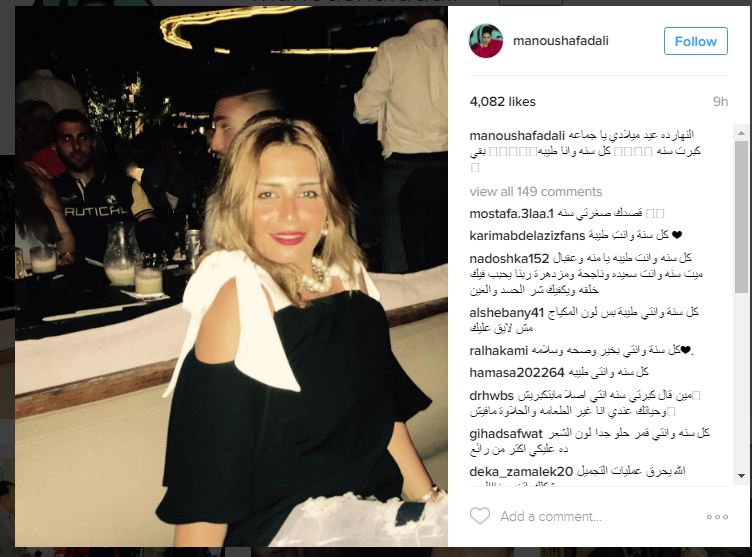752x557 pixels.
Task: Click the heart like icon
Action: point(480,516)
